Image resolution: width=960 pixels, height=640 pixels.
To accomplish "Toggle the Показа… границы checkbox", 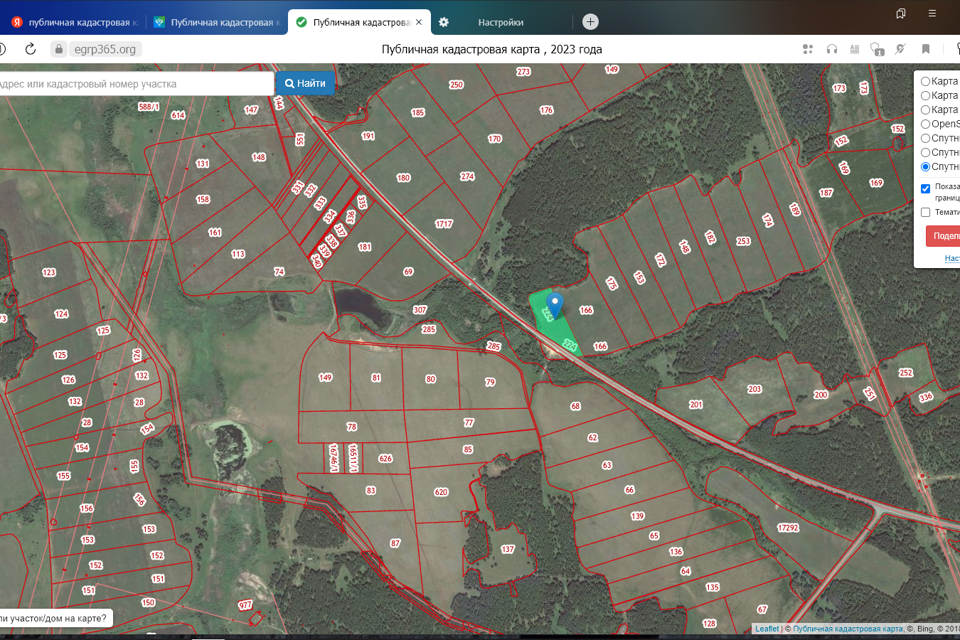I will [x=925, y=188].
